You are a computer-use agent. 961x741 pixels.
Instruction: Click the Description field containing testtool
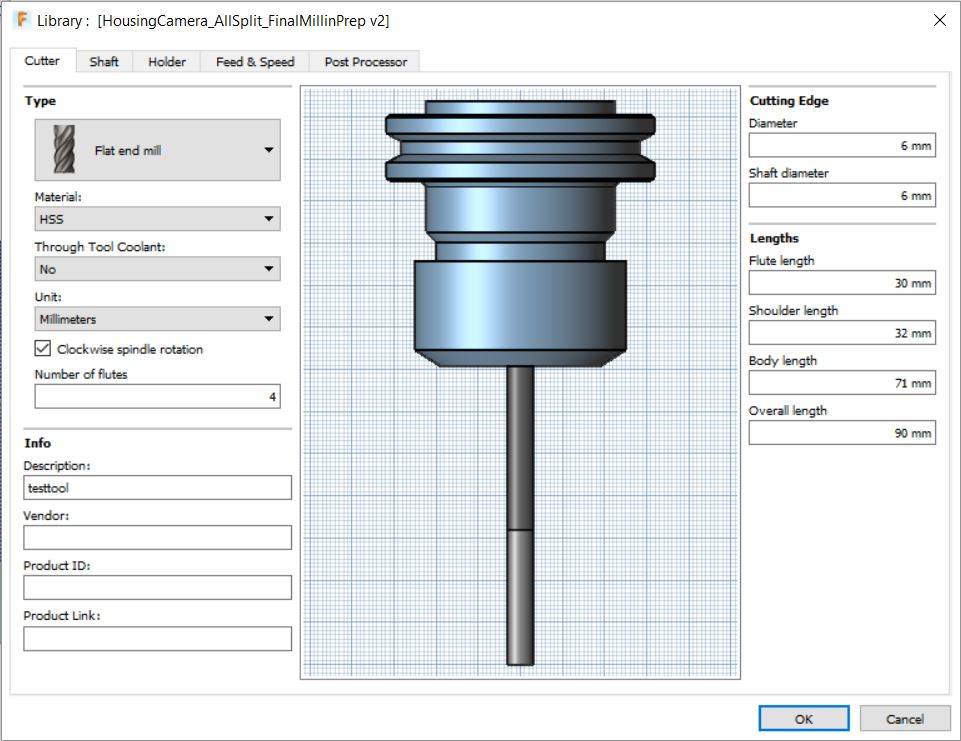click(x=158, y=488)
